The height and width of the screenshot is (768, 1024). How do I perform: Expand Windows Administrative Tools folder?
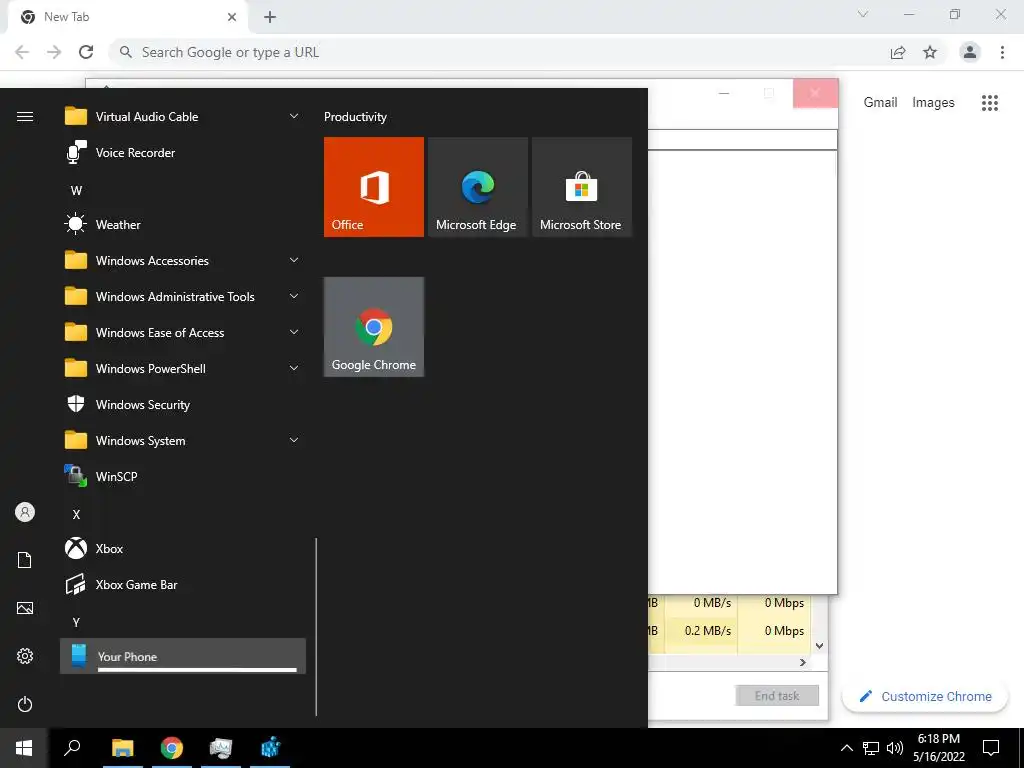pyautogui.click(x=183, y=296)
